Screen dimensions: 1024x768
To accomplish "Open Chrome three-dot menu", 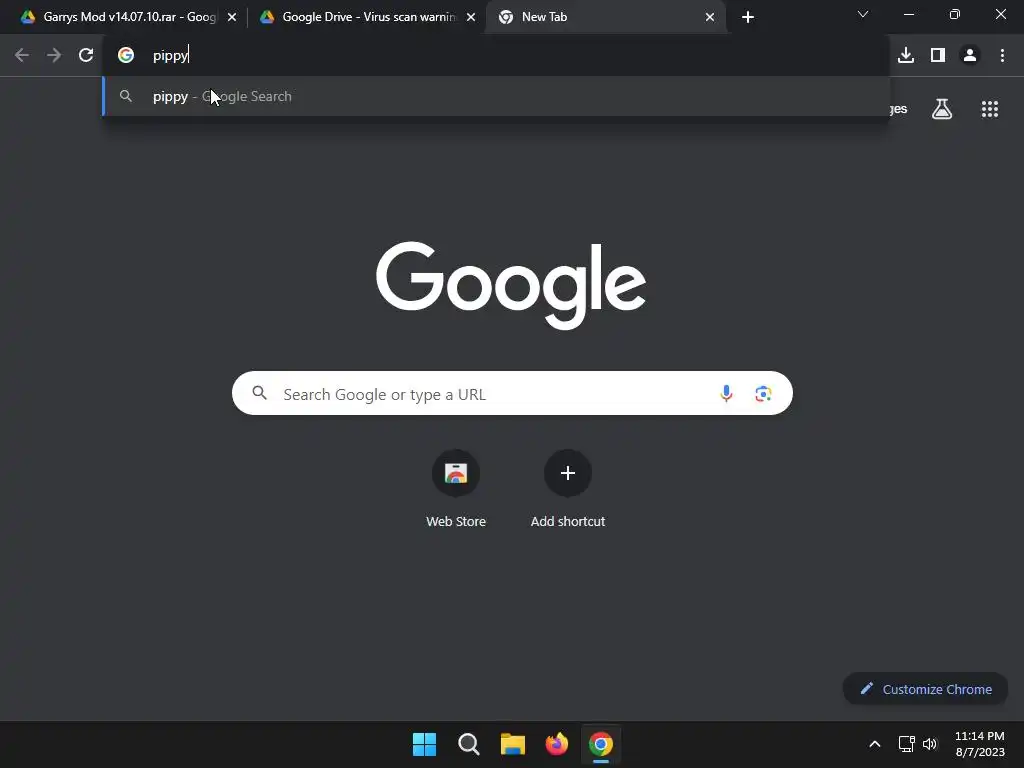I will (1002, 55).
